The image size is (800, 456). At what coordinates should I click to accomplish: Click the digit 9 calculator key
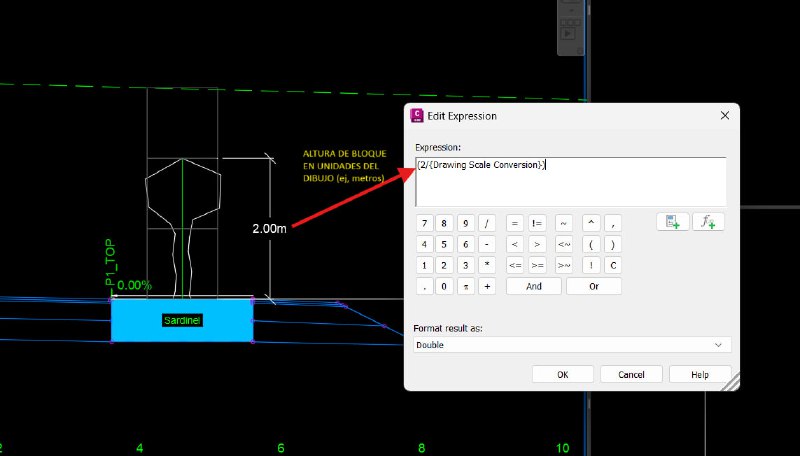click(x=465, y=223)
